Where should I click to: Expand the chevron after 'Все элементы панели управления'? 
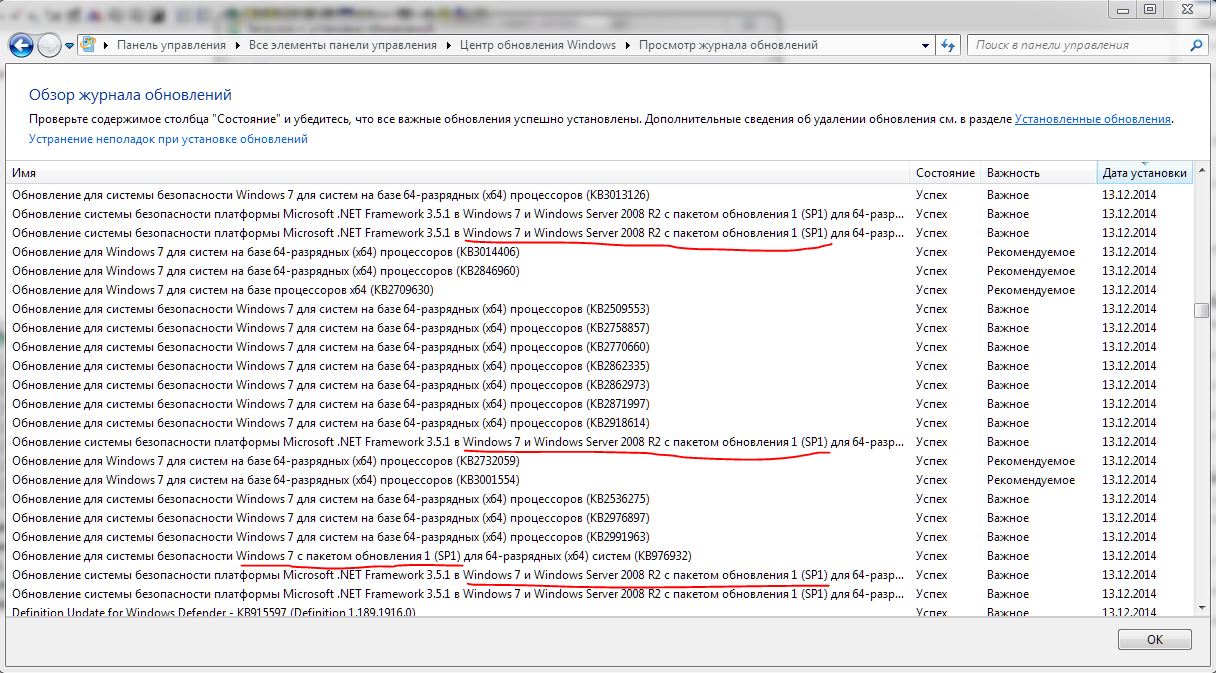[449, 45]
